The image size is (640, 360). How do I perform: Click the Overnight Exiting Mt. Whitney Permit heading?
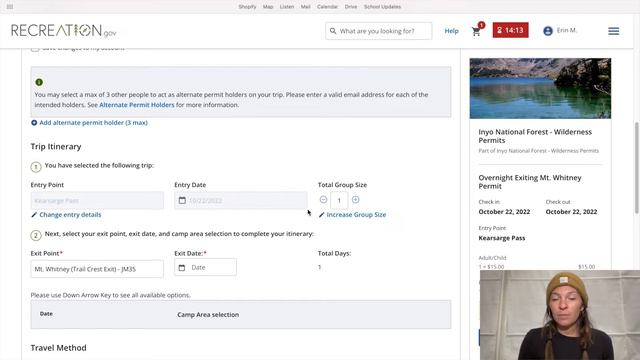[530, 182]
